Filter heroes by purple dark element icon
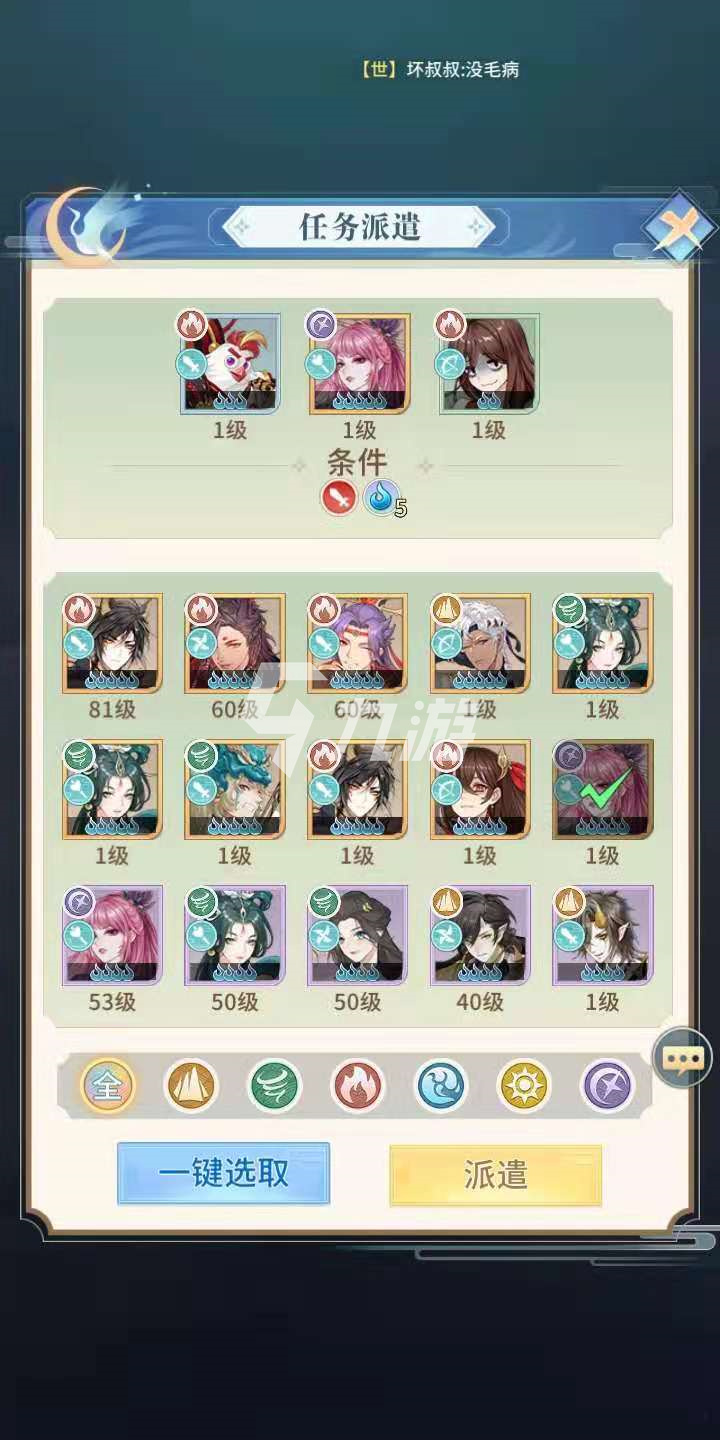Viewport: 720px width, 1440px height. click(x=609, y=1086)
